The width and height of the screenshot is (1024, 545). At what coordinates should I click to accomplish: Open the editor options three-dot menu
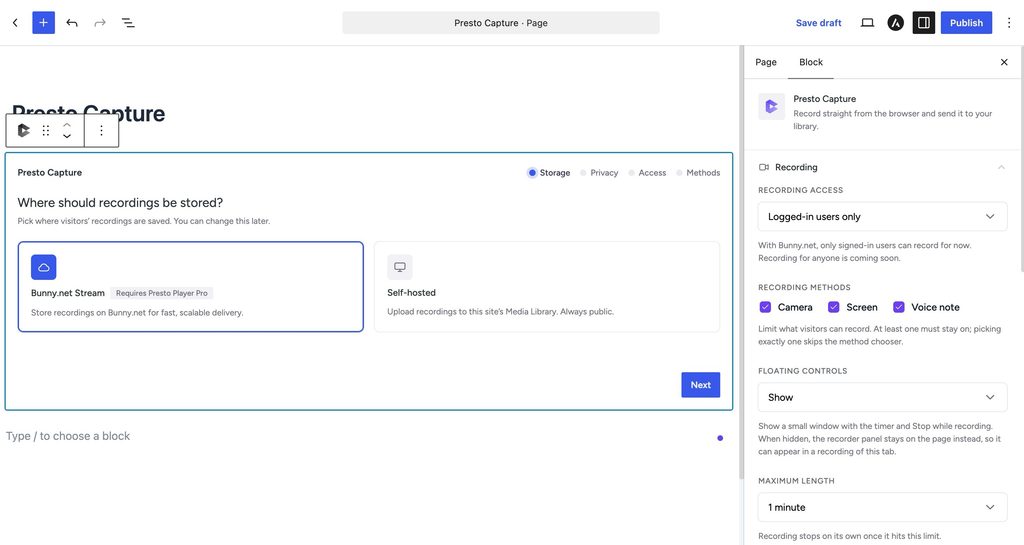[x=1009, y=23]
